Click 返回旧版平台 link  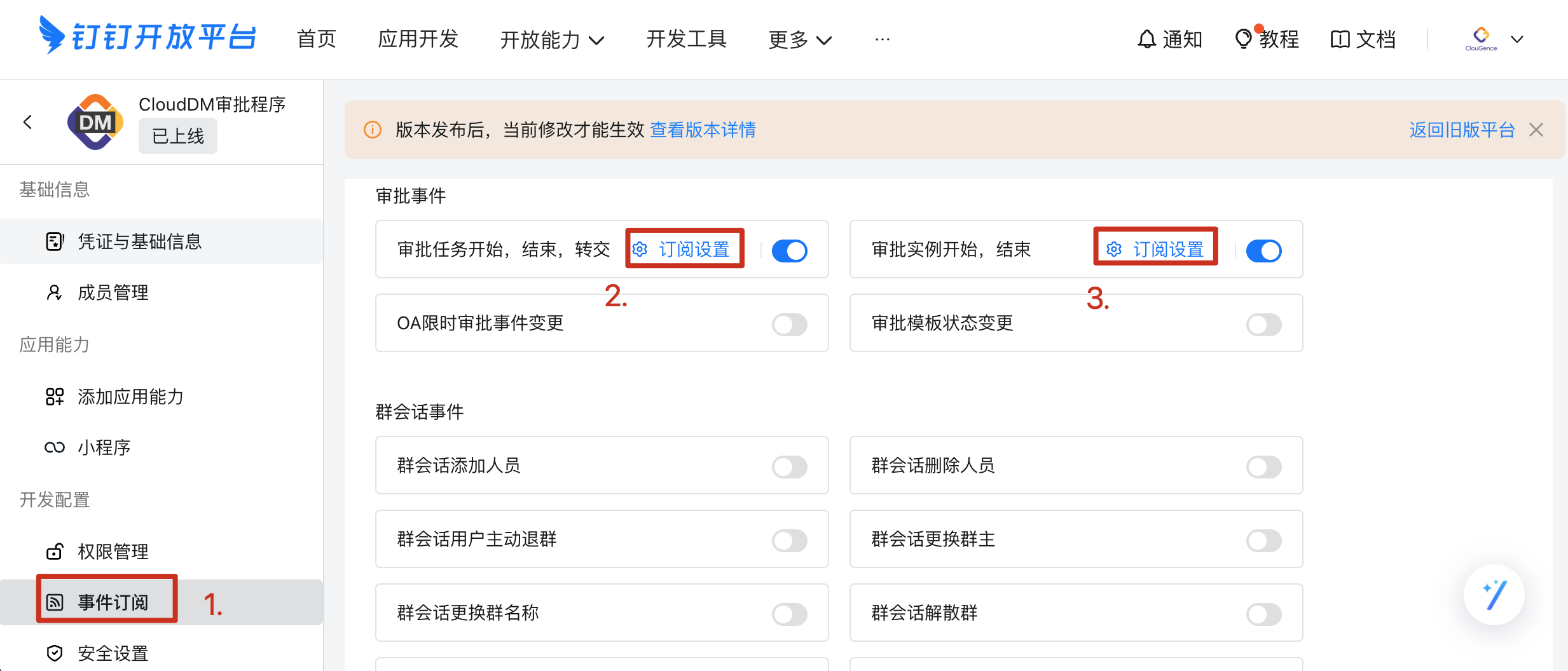click(x=1461, y=130)
